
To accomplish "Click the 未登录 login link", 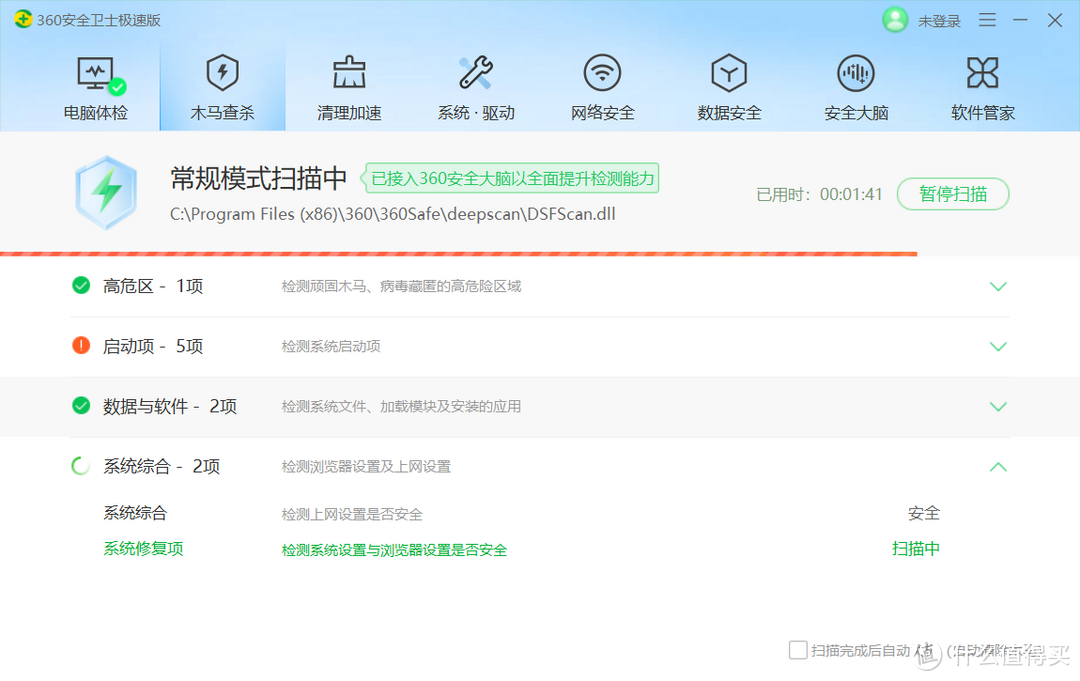I will tap(939, 21).
